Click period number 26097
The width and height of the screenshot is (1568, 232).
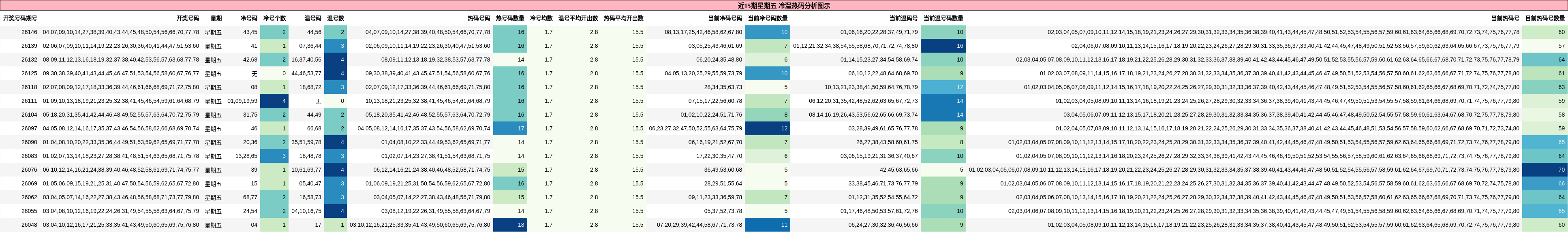coord(29,129)
